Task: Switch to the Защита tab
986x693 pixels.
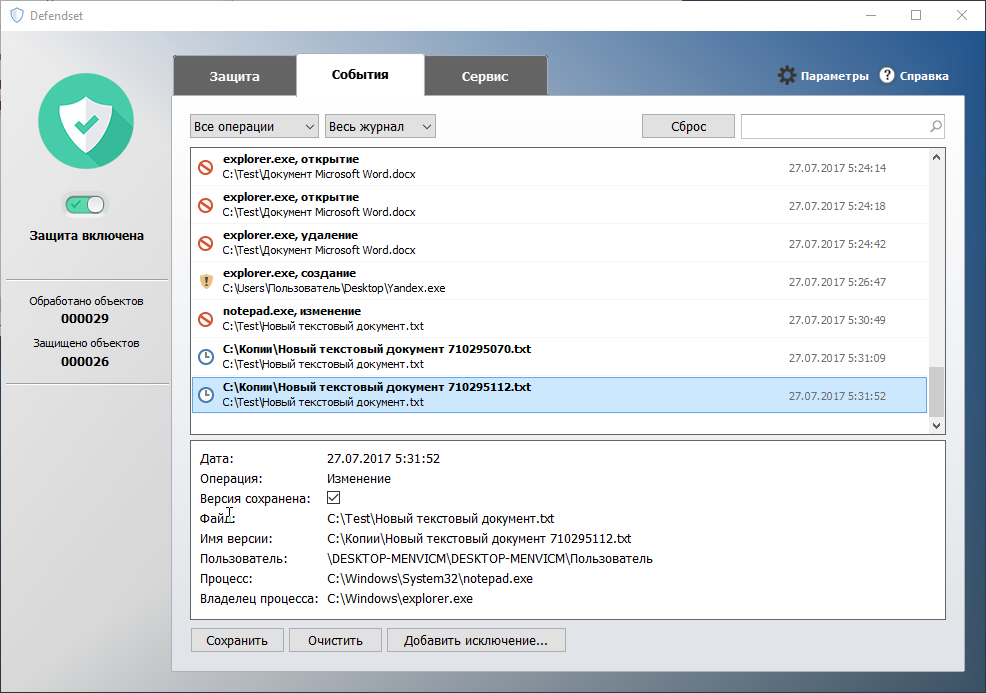Action: [235, 76]
